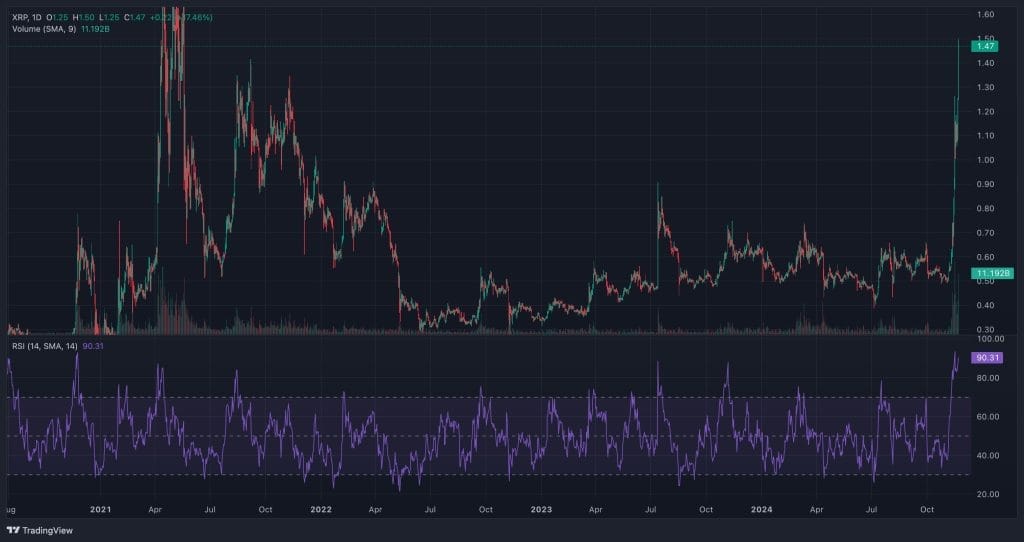Click the Oct 2024 time axis label
Image resolution: width=1024 pixels, height=542 pixels.
[926, 509]
